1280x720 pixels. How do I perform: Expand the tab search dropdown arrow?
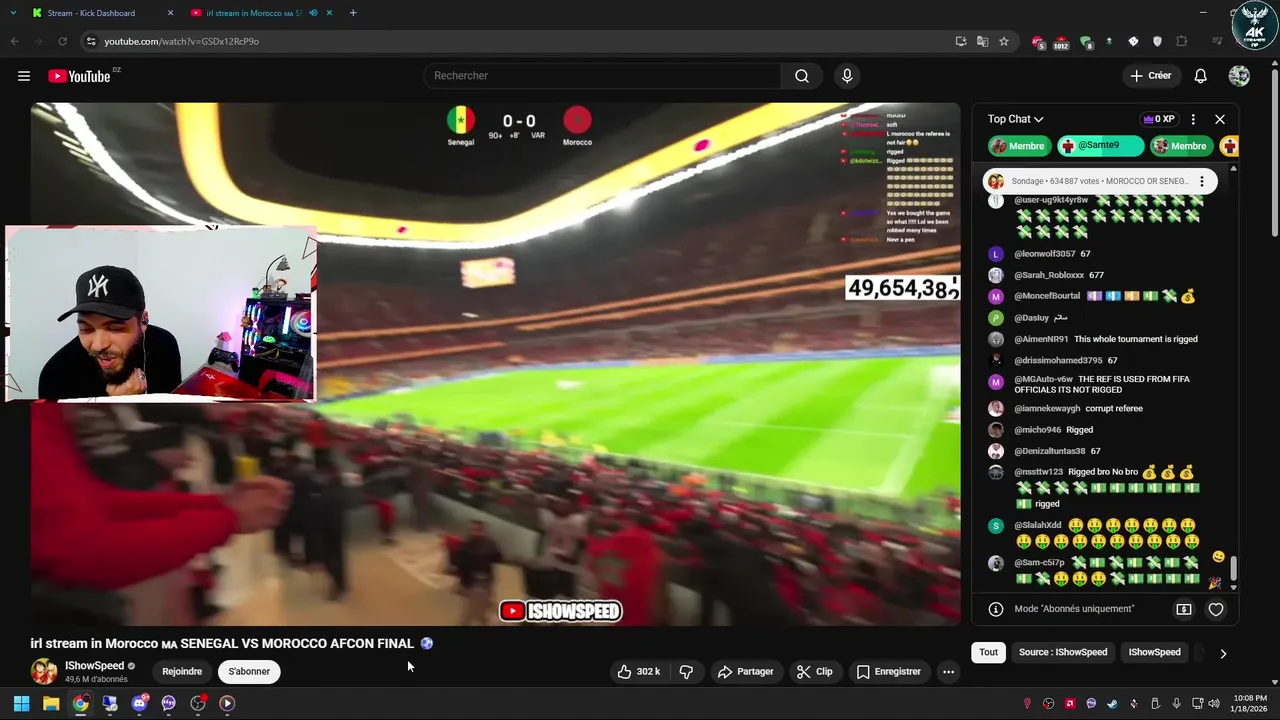[13, 13]
